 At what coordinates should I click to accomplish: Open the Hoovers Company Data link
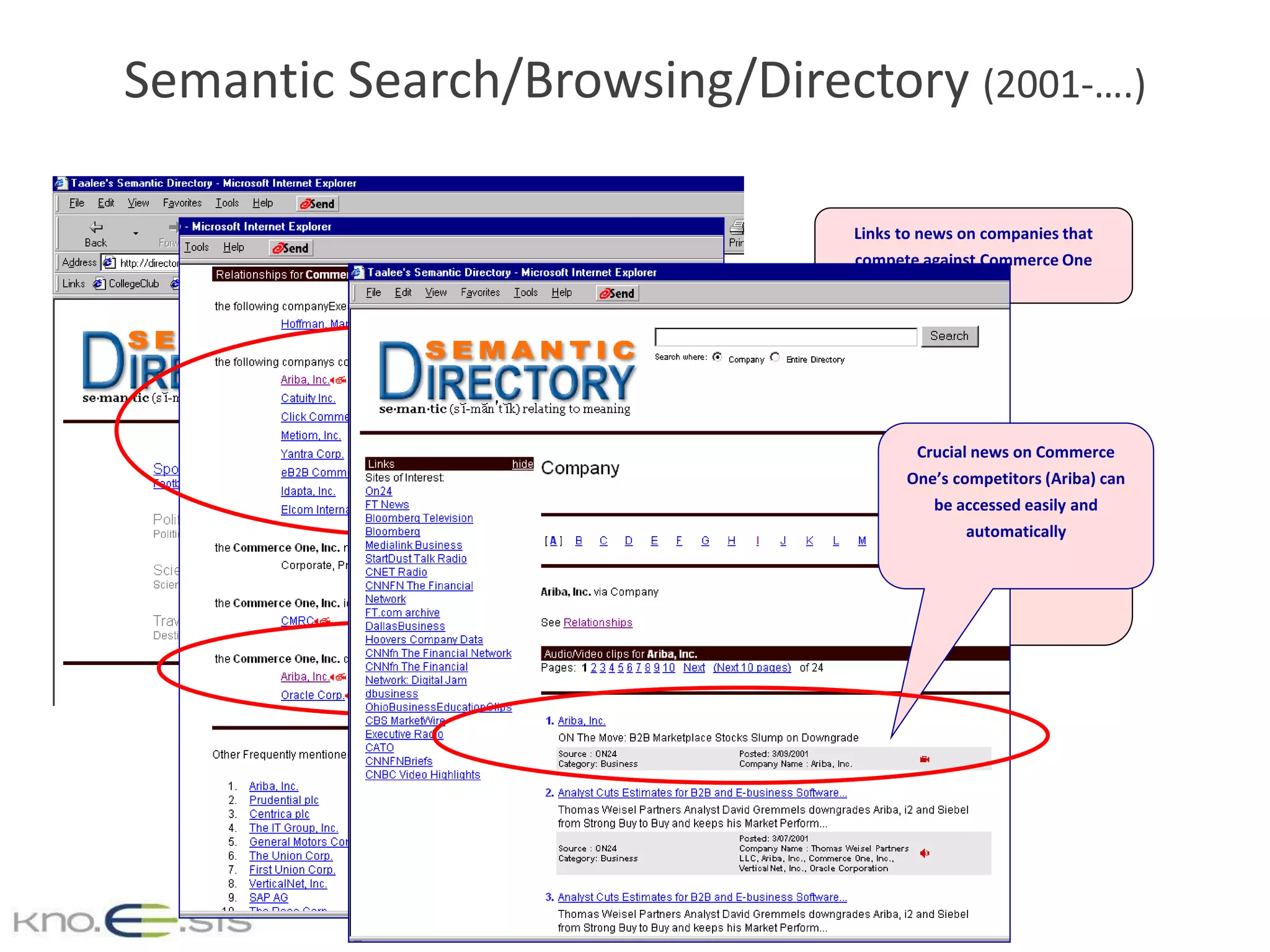424,640
